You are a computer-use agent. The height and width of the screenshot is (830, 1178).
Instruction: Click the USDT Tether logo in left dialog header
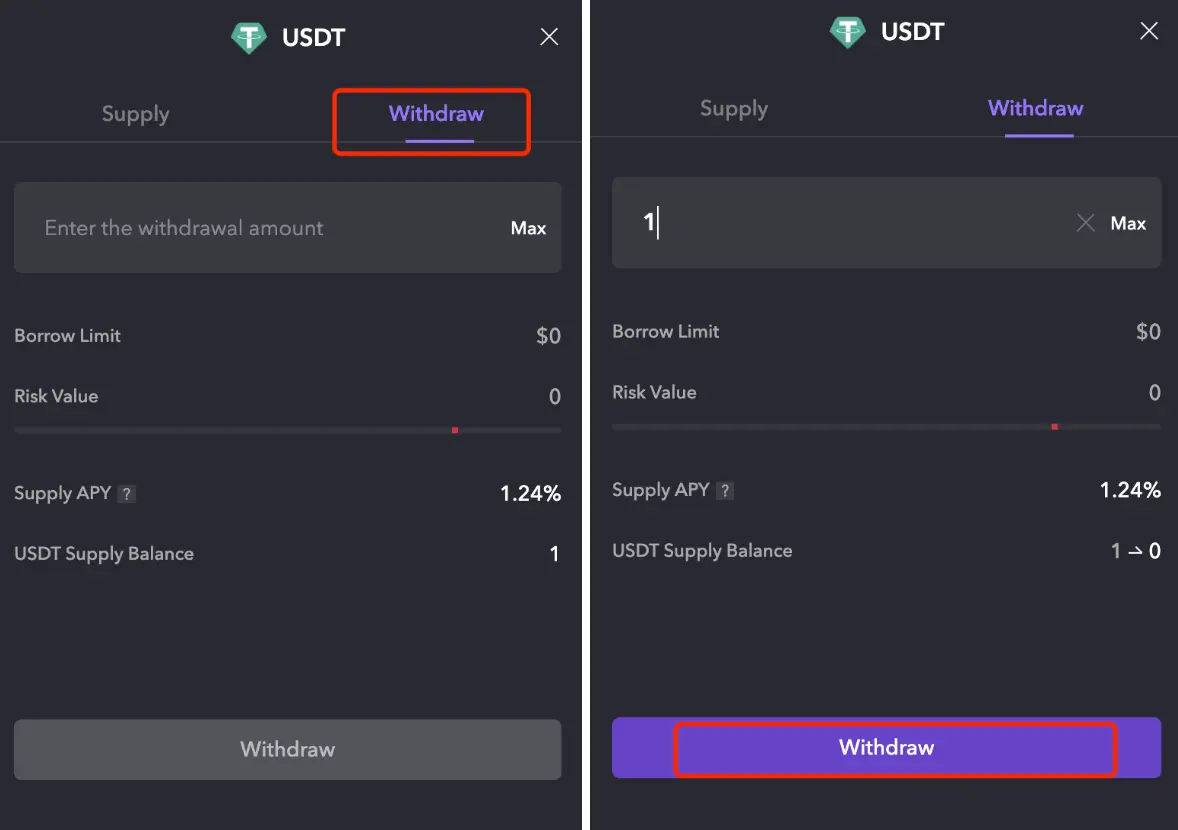(x=249, y=37)
